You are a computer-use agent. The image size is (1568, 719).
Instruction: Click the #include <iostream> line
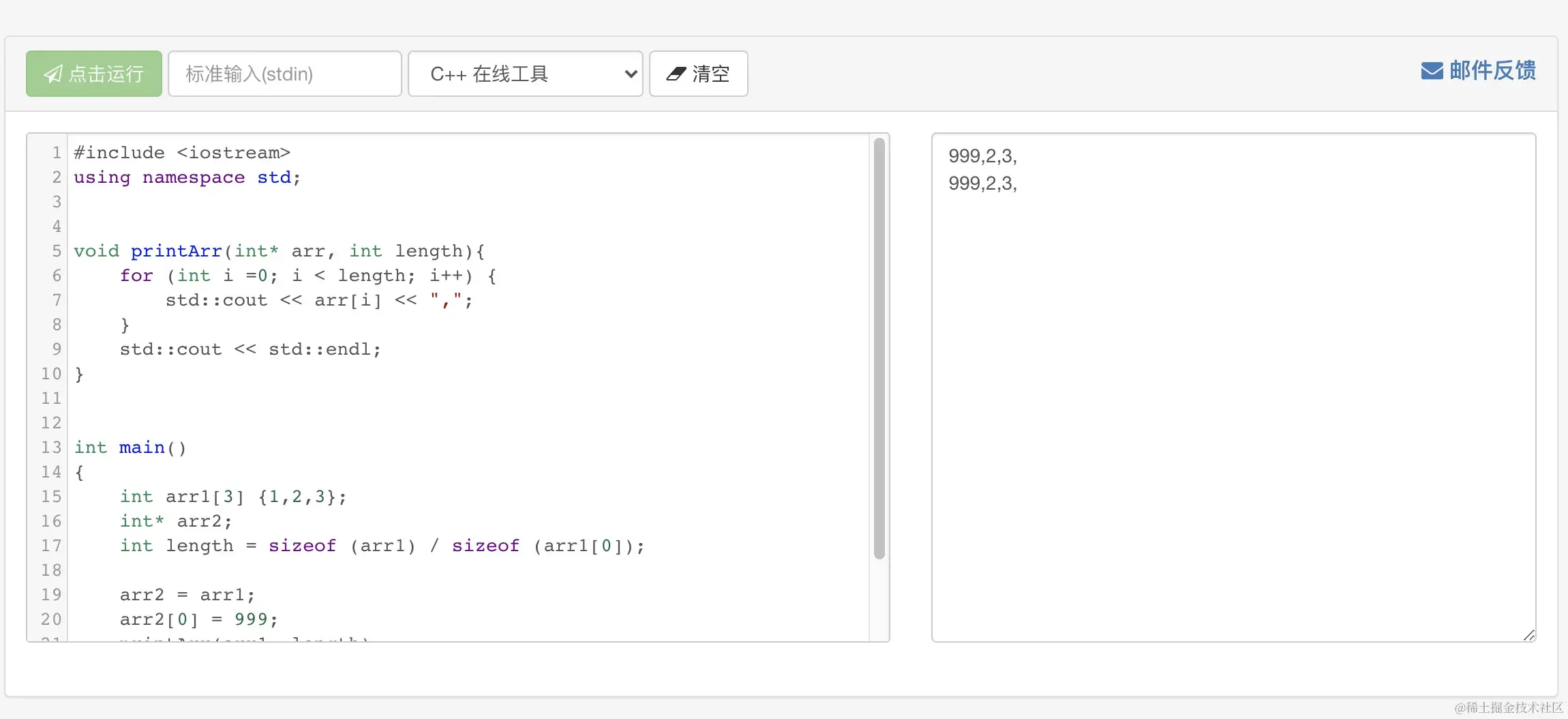pos(182,153)
